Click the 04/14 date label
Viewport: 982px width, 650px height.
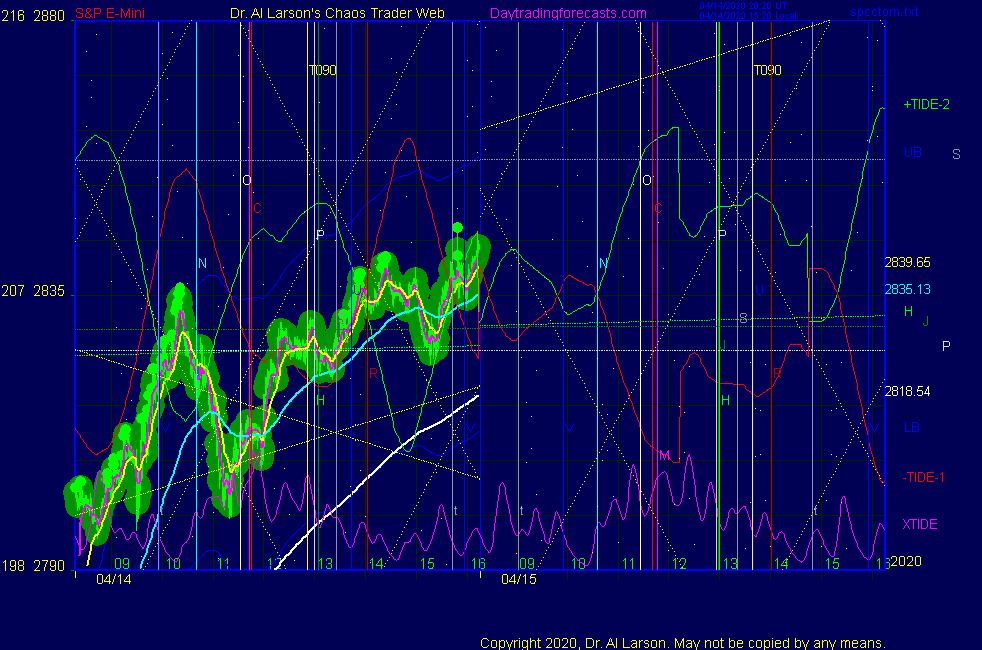(114, 579)
